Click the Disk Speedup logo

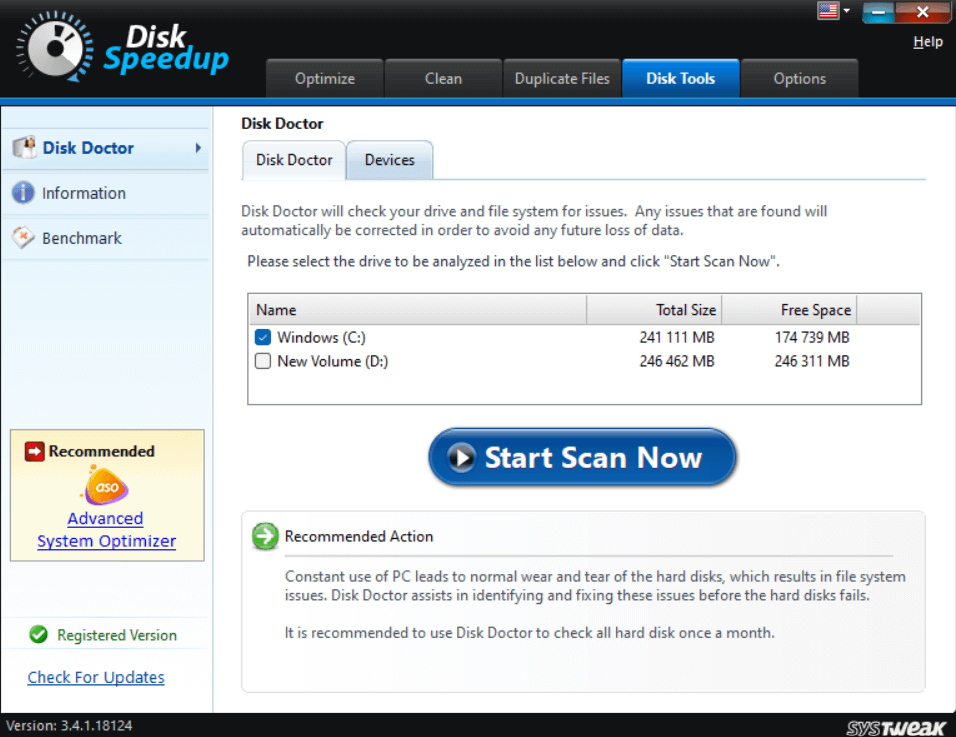120,47
